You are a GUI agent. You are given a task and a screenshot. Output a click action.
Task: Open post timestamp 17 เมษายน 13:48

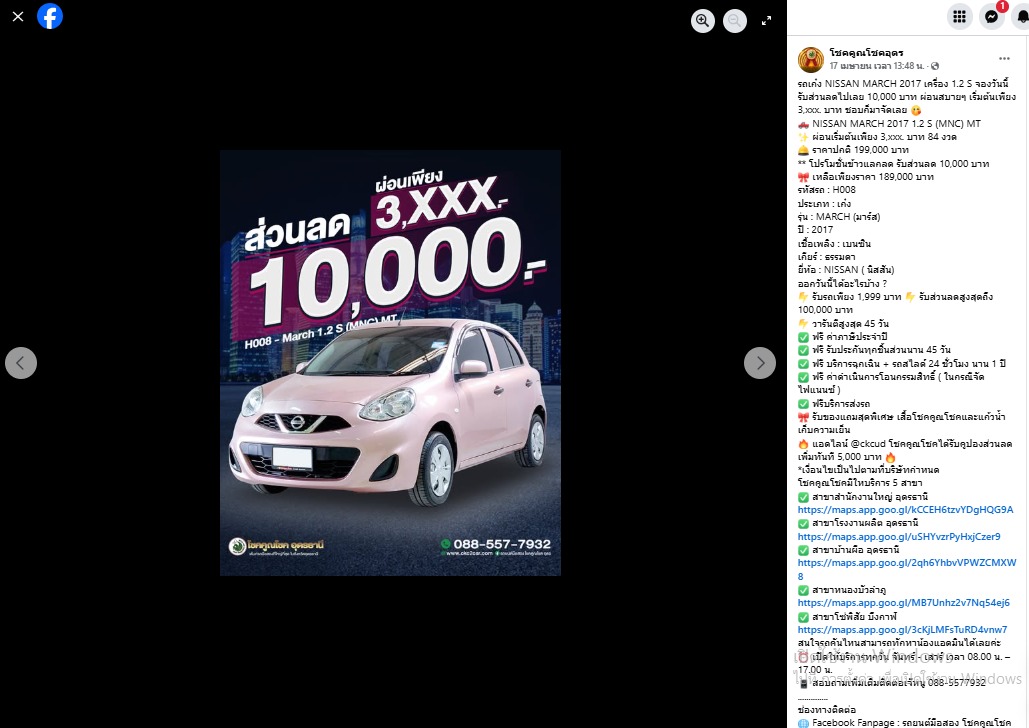click(877, 66)
